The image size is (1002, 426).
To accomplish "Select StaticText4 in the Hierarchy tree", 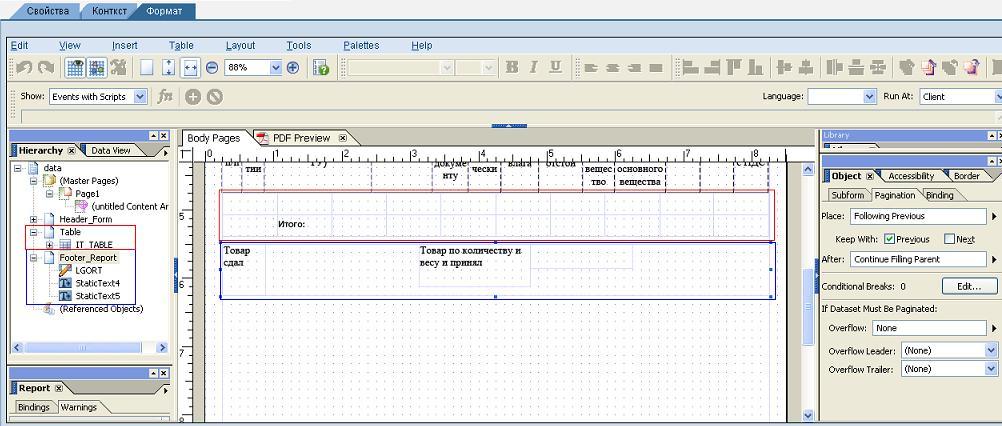I will tap(97, 283).
